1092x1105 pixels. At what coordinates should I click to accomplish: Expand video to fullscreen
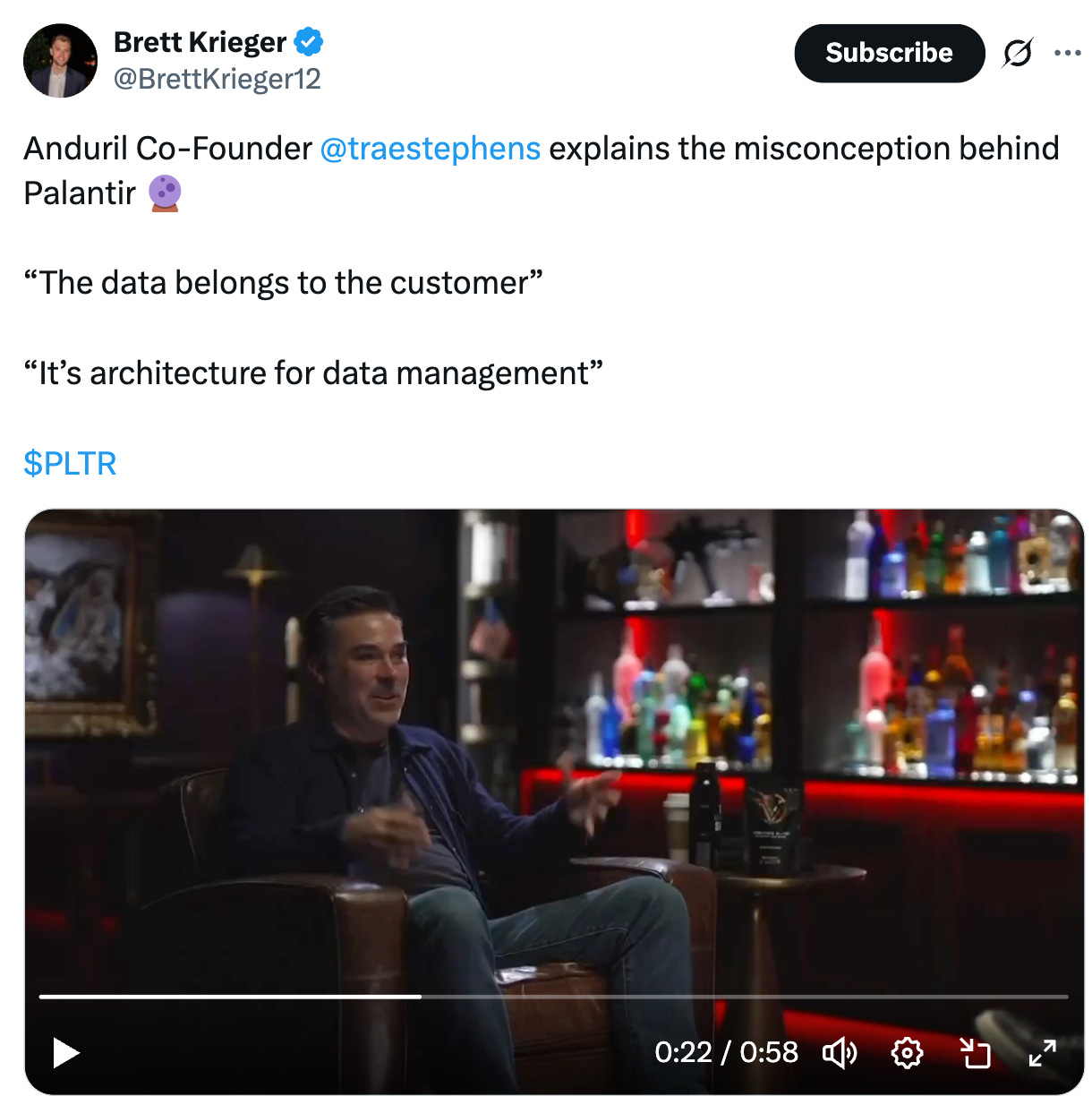pos(1042,1053)
